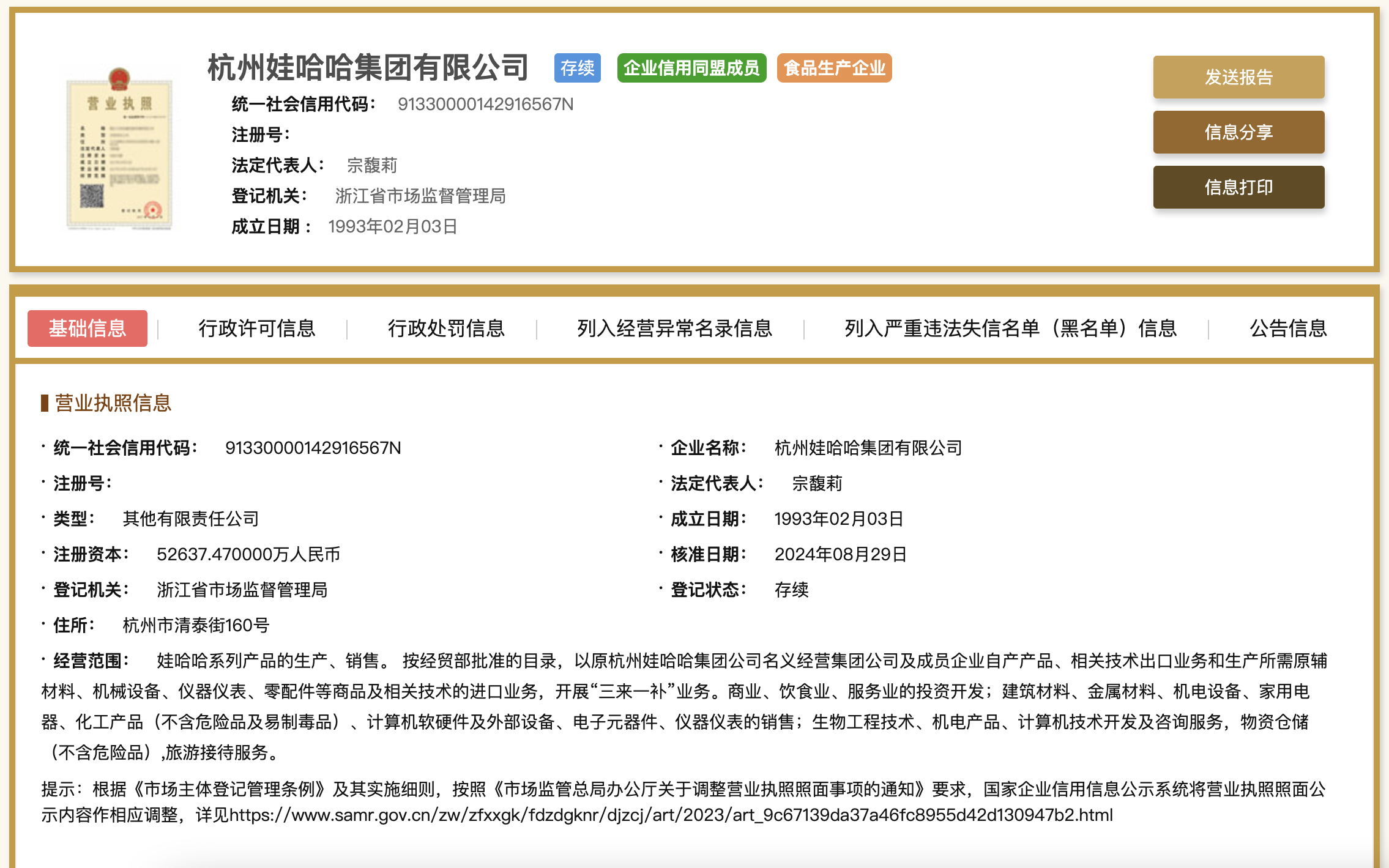View the 列入经营异常名录信息 tab

[x=674, y=328]
